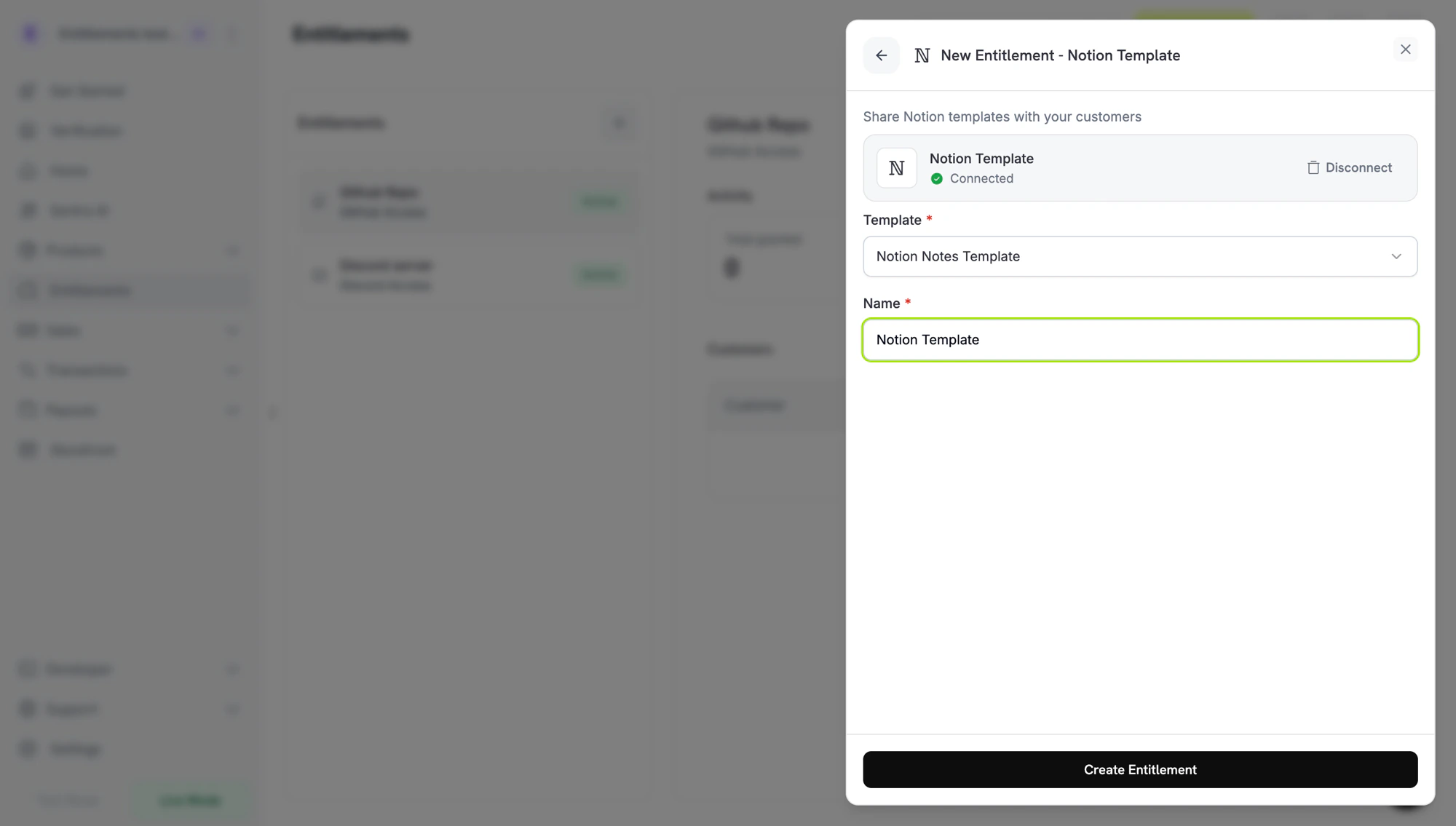
Task: Expand the Notion Notes Template chevron
Action: (1396, 256)
